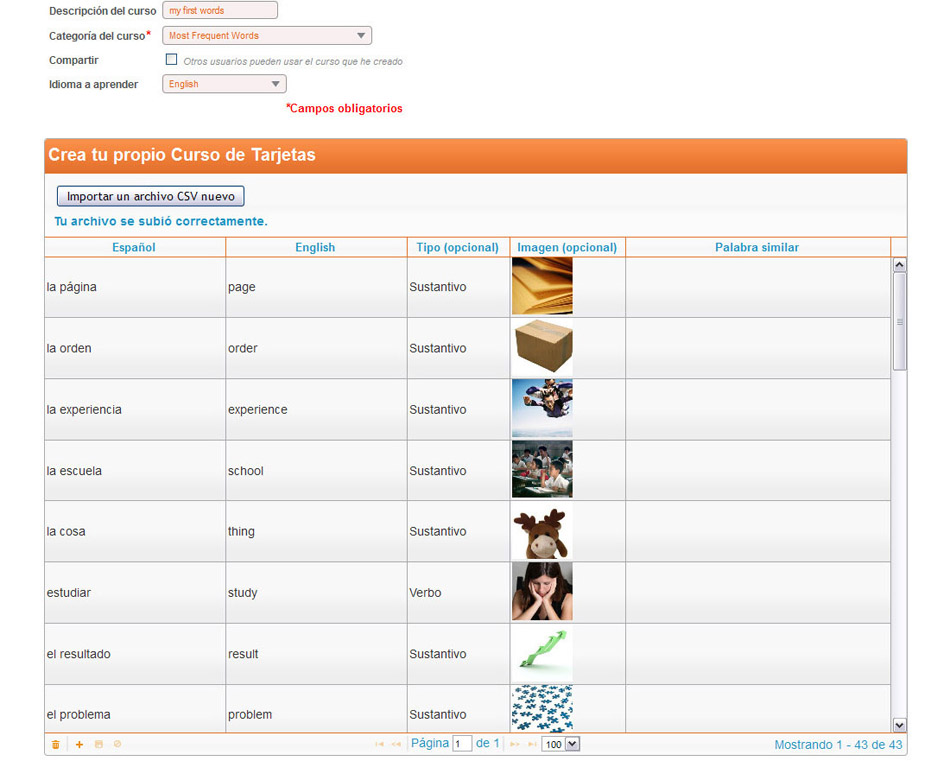Go to first page pager icon

point(379,744)
